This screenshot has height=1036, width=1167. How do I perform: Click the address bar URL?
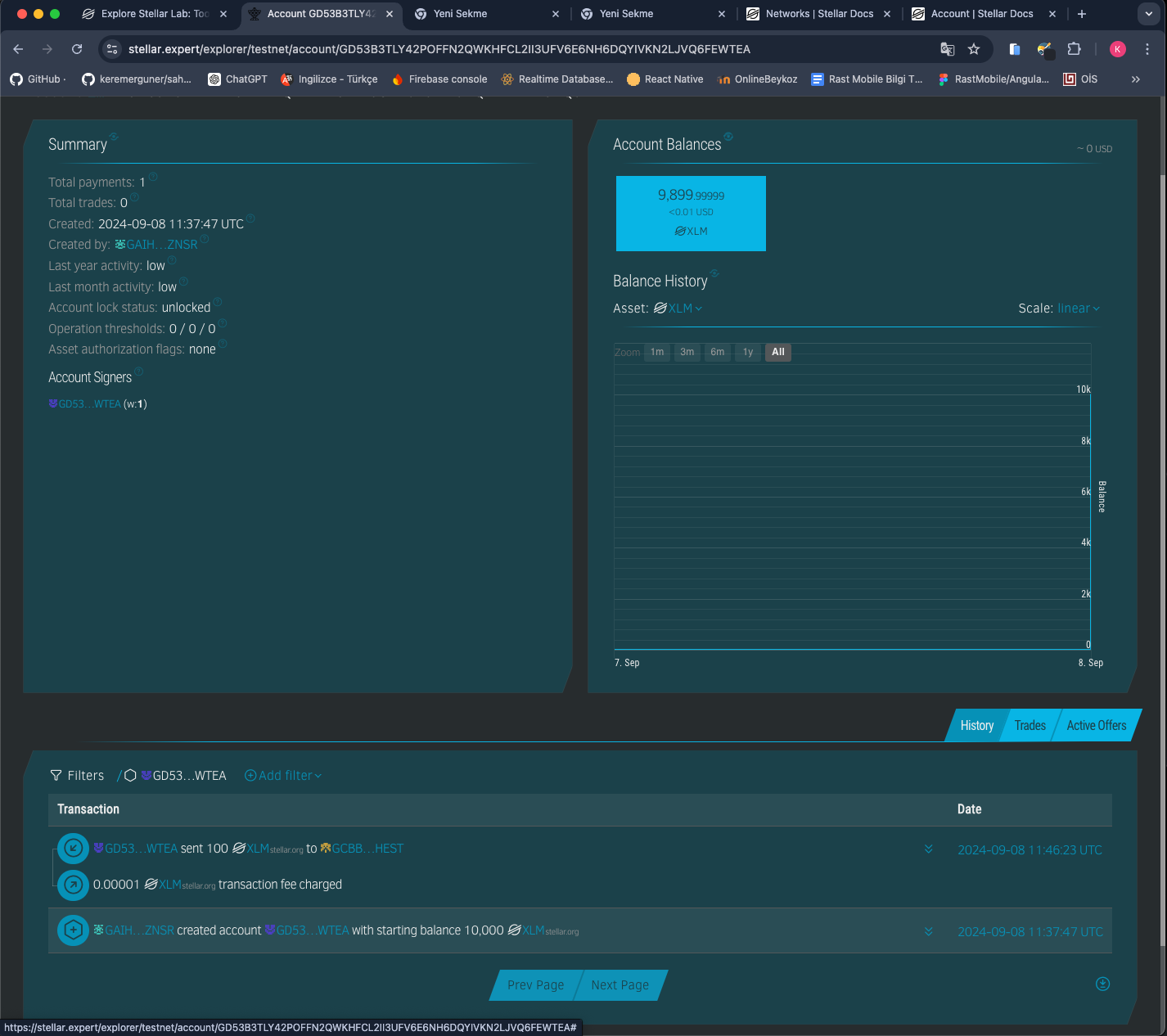pos(439,49)
